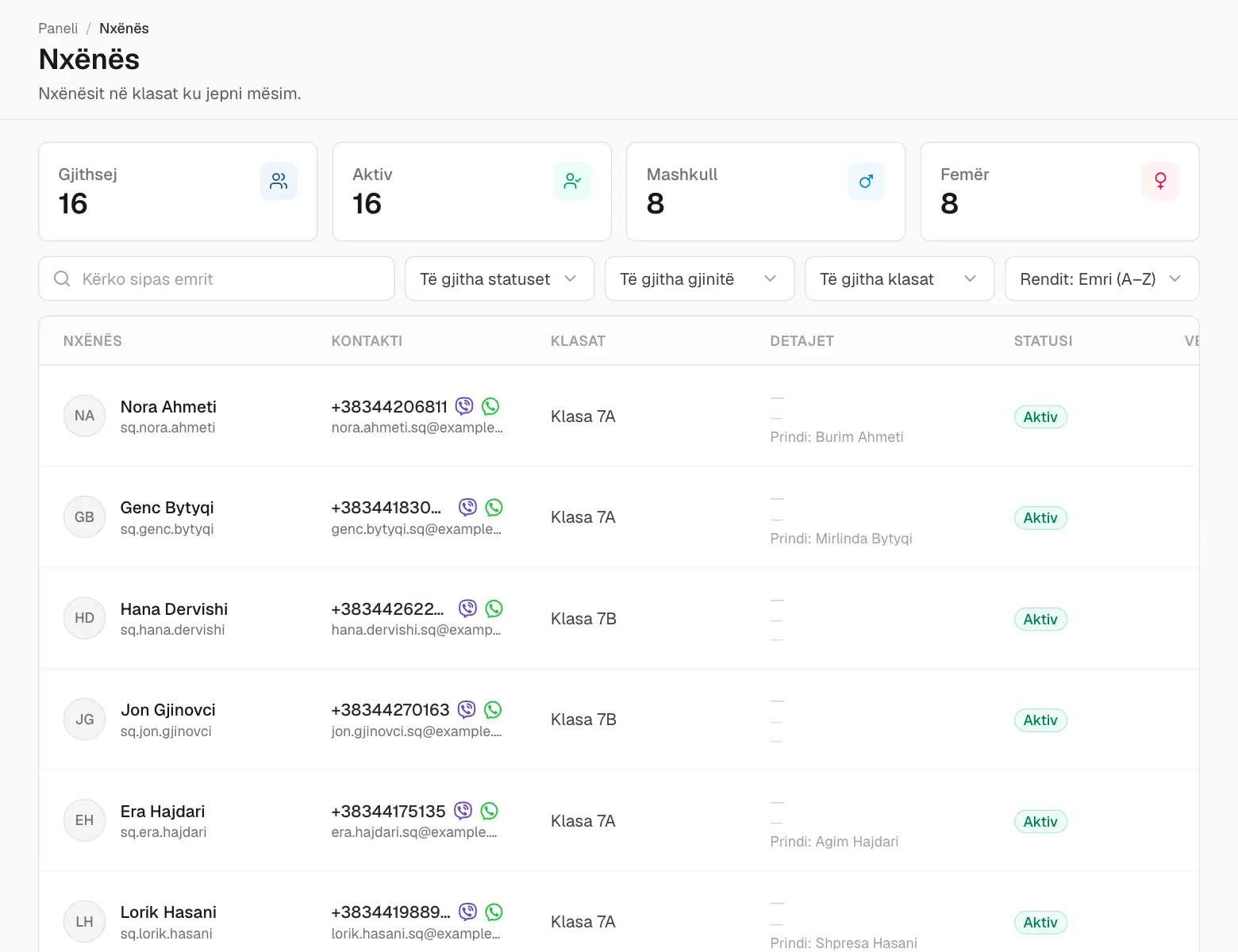Screen dimensions: 1238x952
Task: Open WhatsApp for Era Hajdari
Action: click(490, 811)
